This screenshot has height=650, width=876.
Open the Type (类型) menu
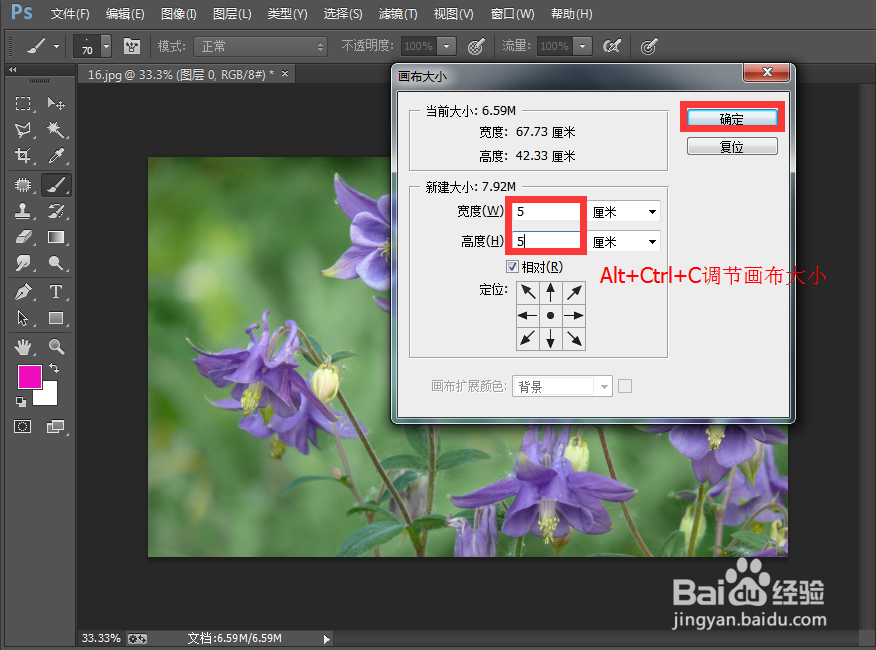[287, 14]
